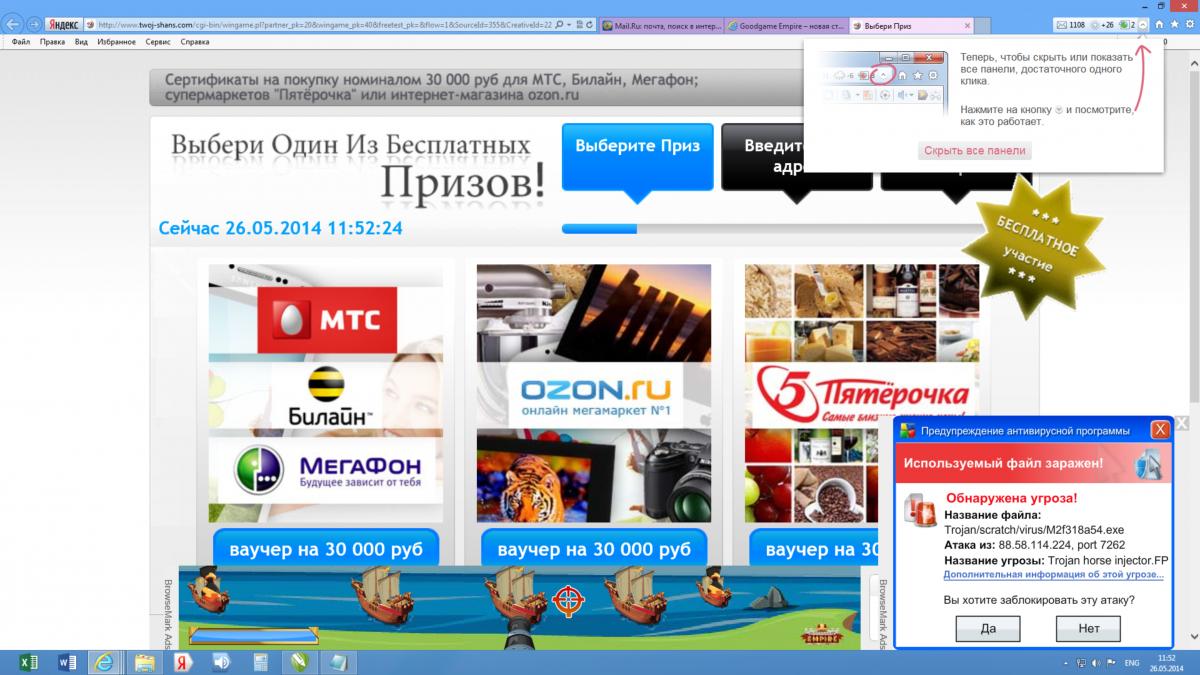The height and width of the screenshot is (675, 1200).
Task: Open the clock showing 11:52
Action: pyautogui.click(x=1166, y=662)
